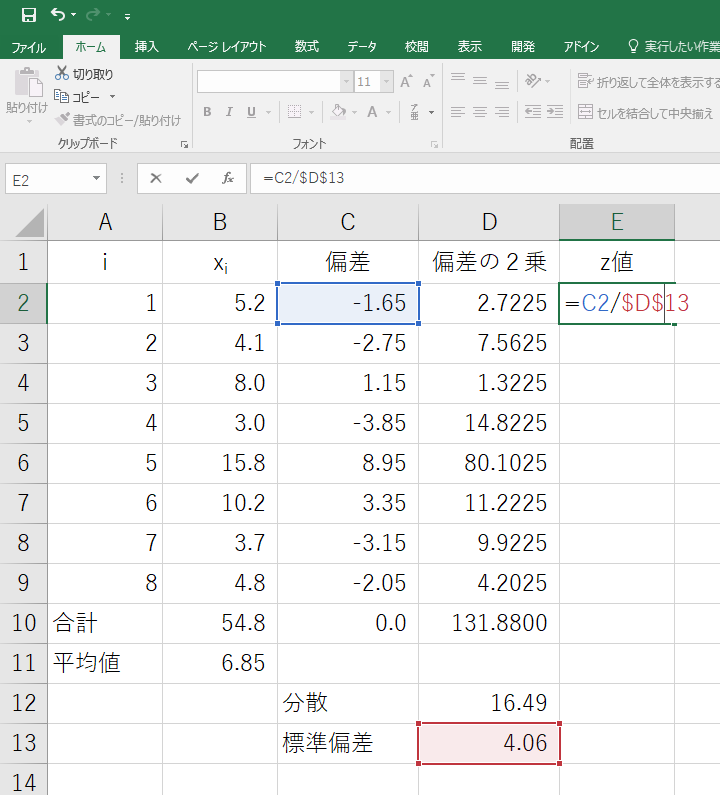Click cell C2 showing -1.65
The image size is (720, 795).
coord(348,303)
